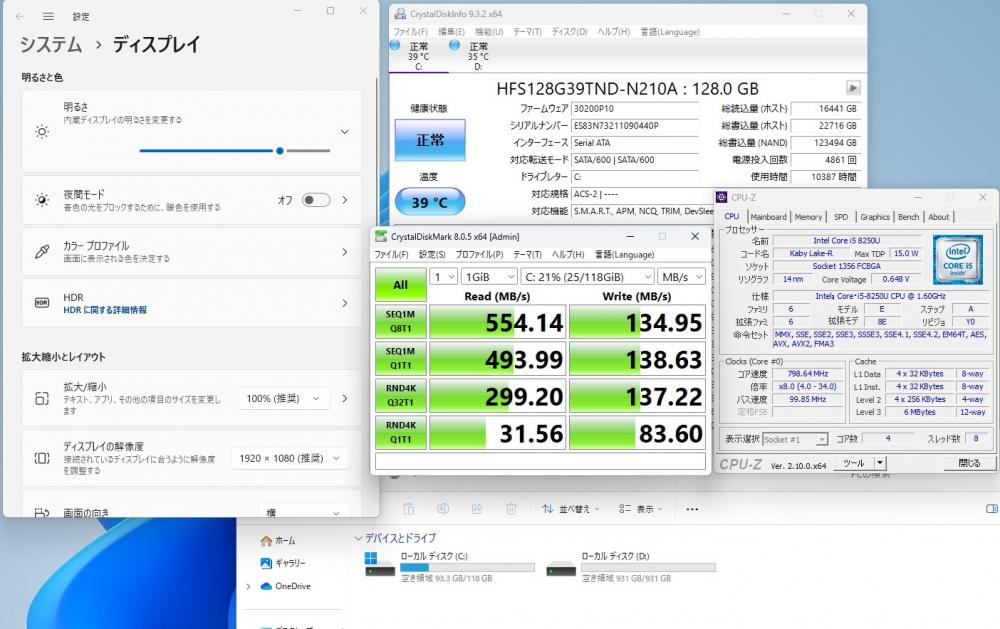
Task: Open the ディスク(D) menu in CrystalDiskInfo
Action: tap(569, 32)
